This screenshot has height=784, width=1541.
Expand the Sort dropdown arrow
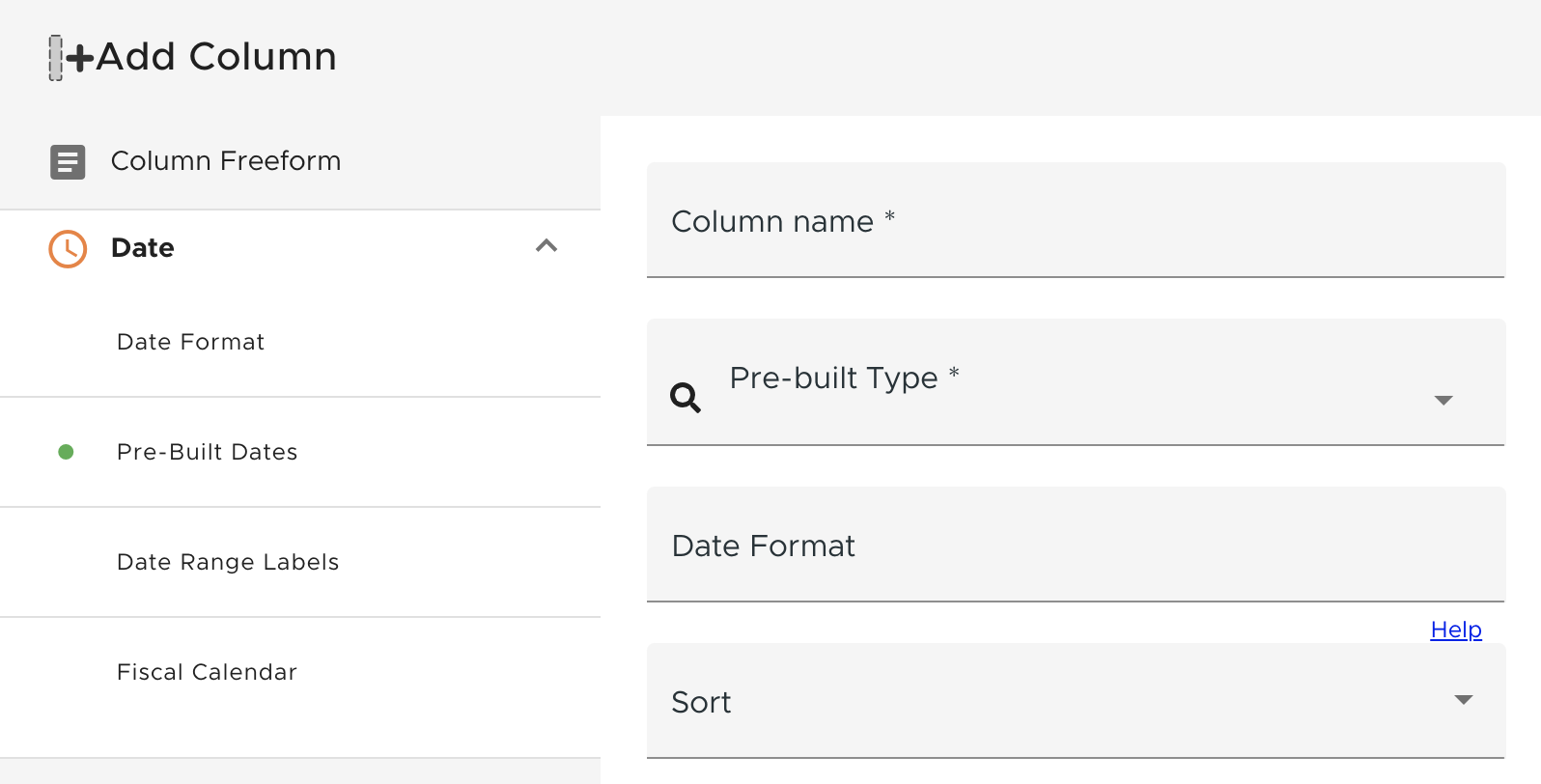tap(1464, 700)
